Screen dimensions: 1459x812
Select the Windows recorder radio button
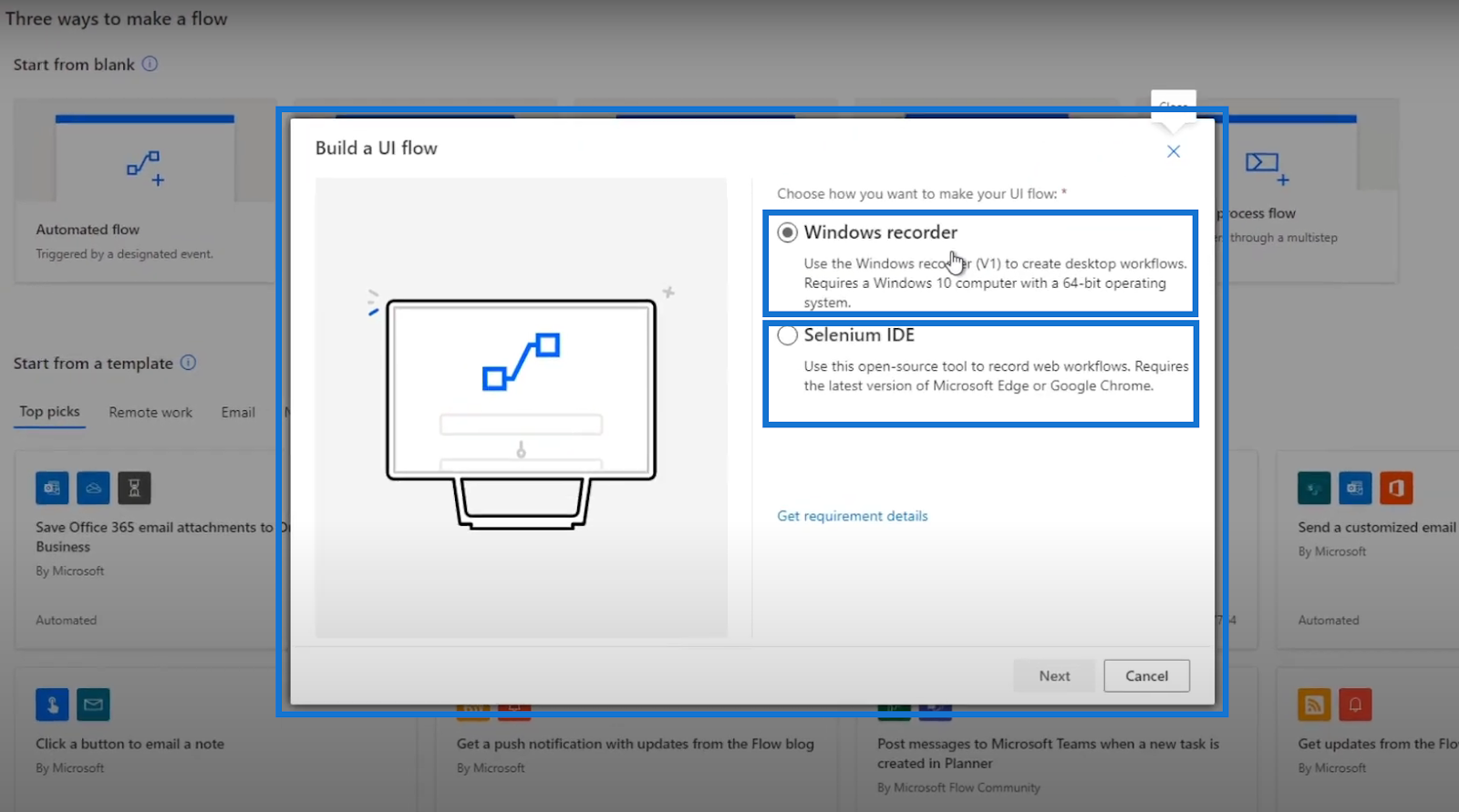pyautogui.click(x=787, y=232)
